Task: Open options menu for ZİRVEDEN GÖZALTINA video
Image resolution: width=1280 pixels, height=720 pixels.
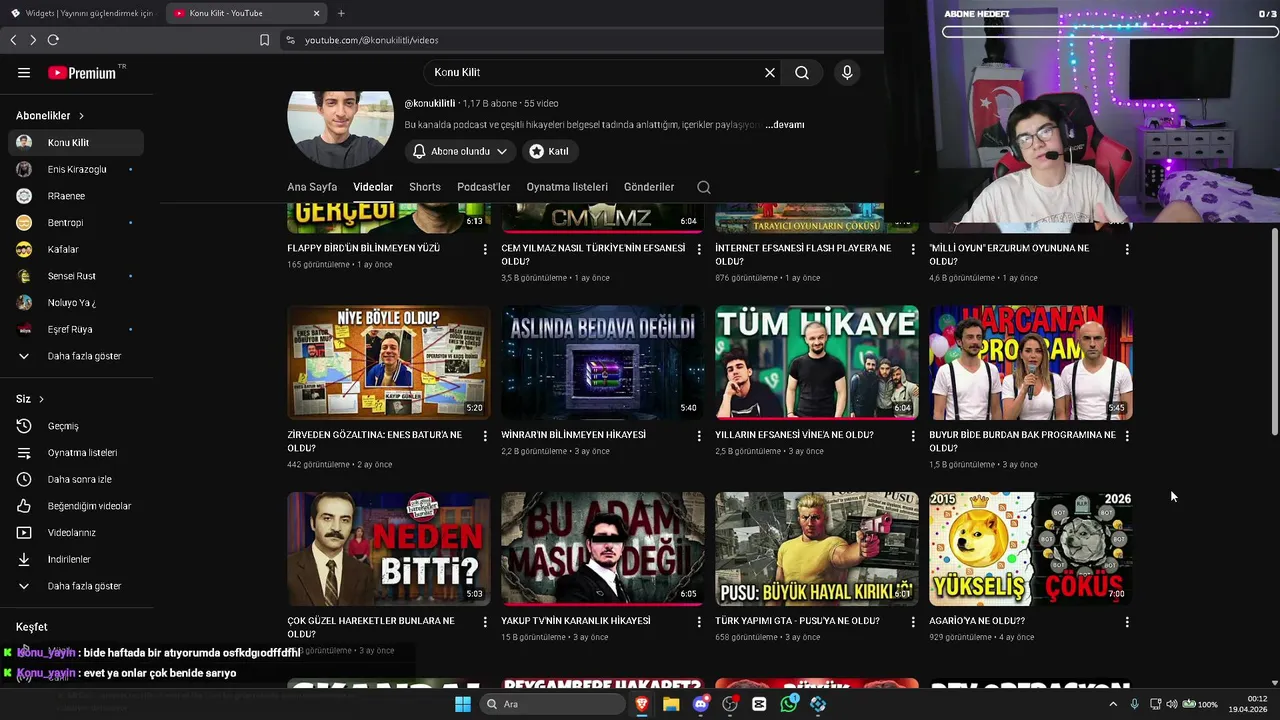Action: coord(485,436)
